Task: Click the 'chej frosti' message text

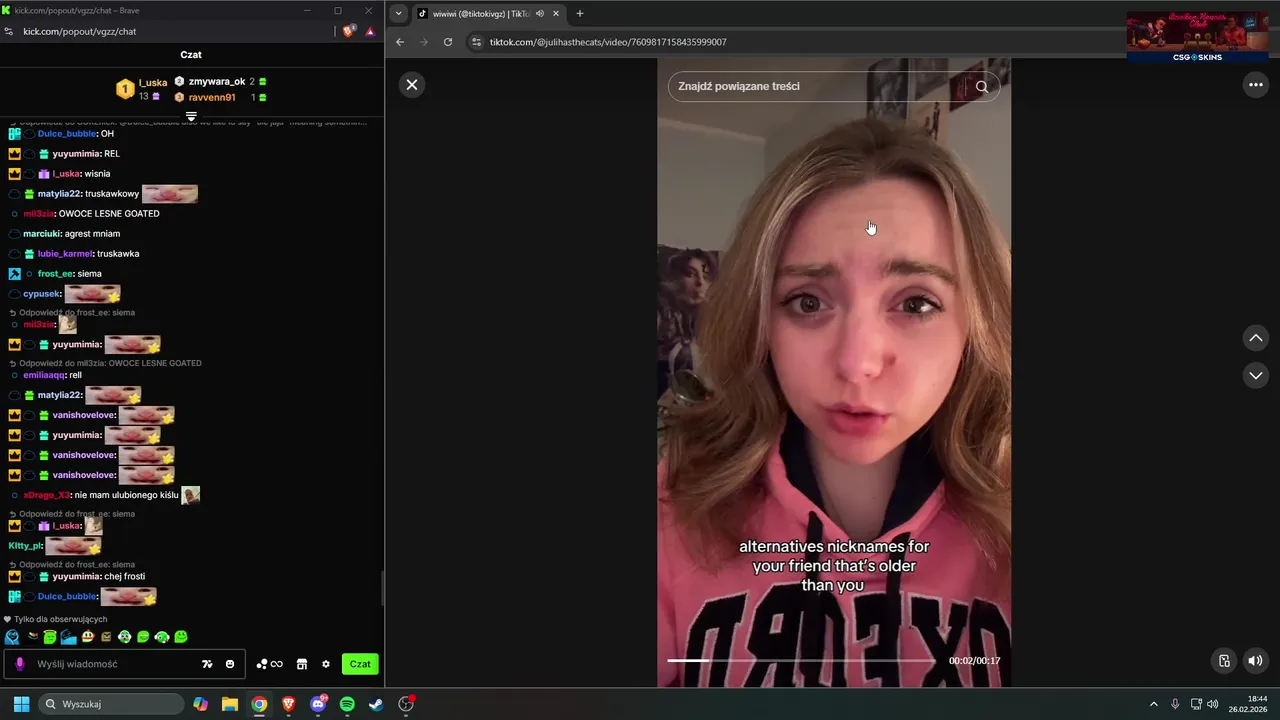Action: [x=125, y=576]
